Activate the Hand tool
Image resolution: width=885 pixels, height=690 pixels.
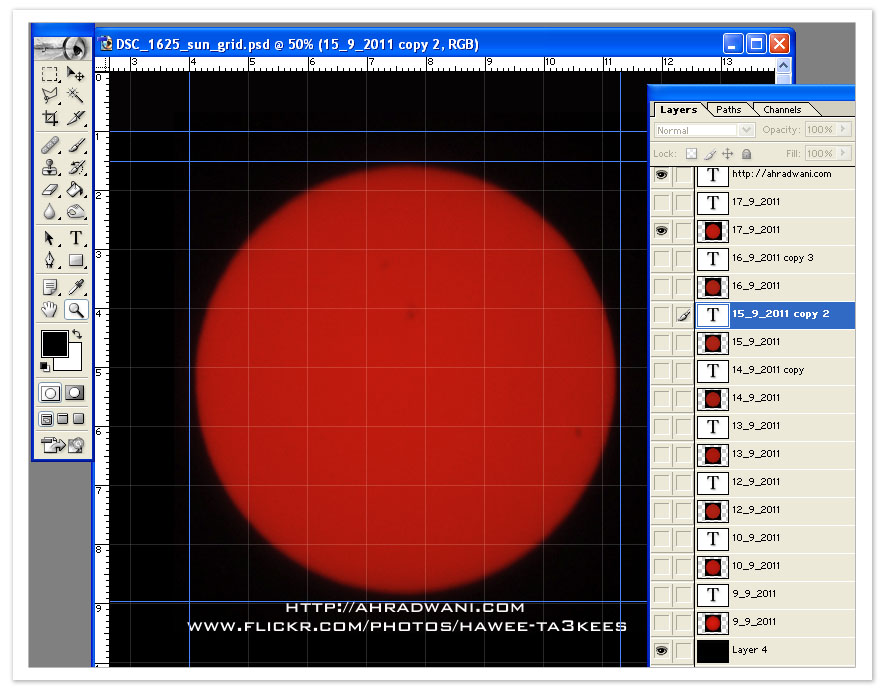pyautogui.click(x=50, y=310)
